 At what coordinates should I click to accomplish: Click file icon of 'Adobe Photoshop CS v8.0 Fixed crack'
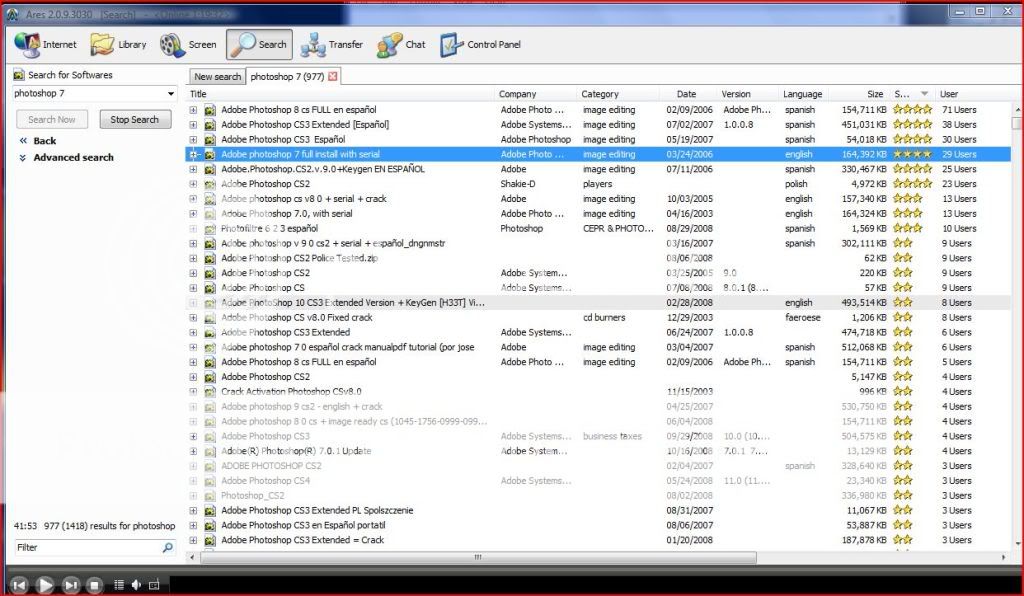point(210,318)
